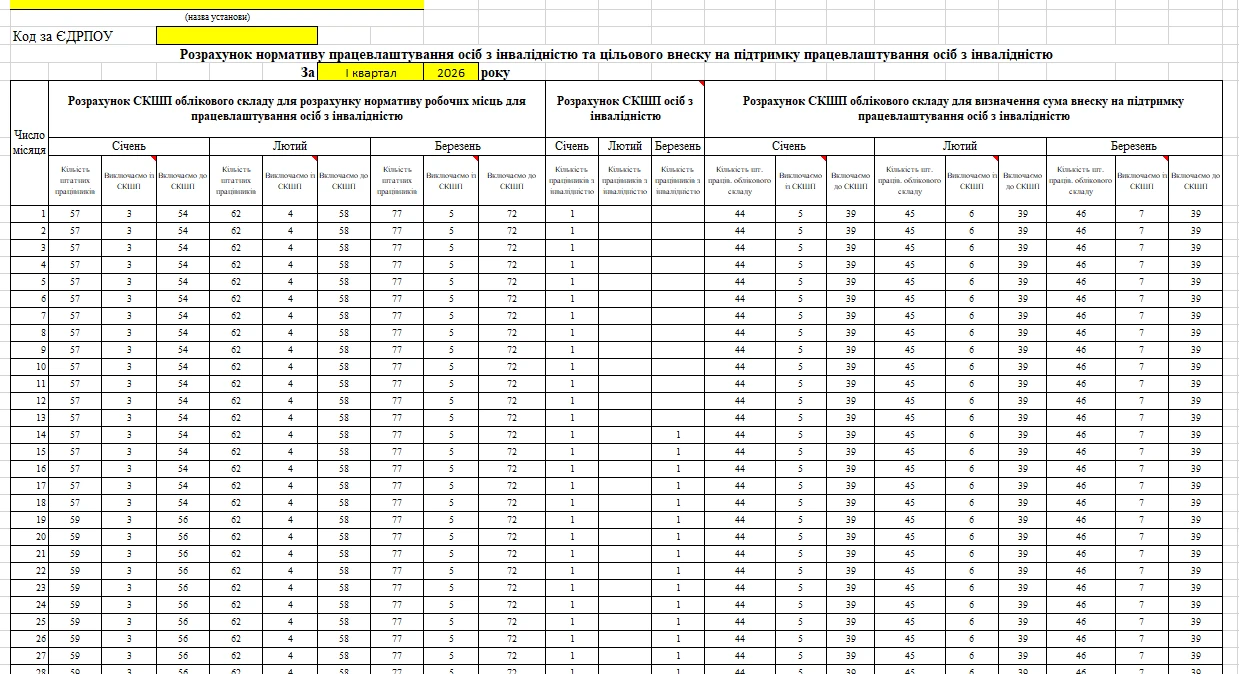
Task: Select the yellow ЄДРПОУ code input cell
Action: [x=237, y=36]
